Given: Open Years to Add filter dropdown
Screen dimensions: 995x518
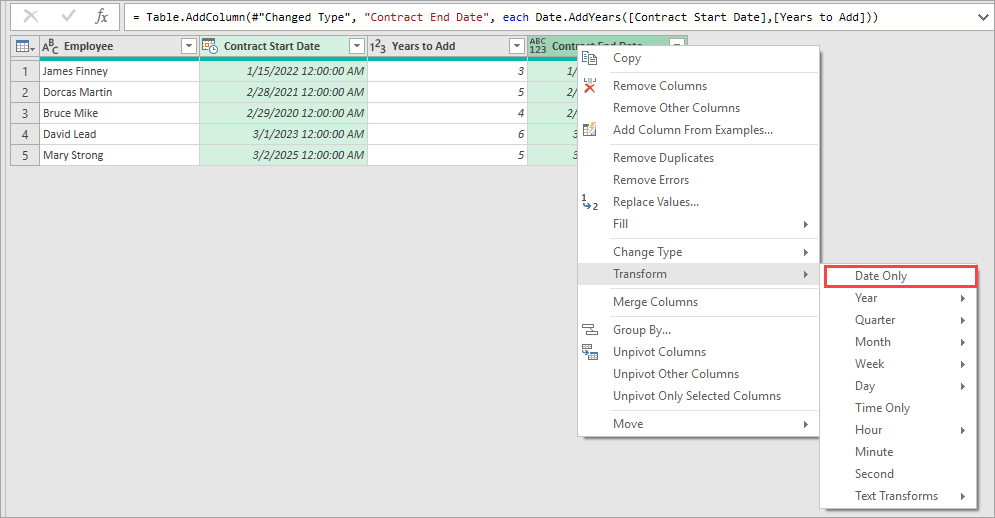Looking at the screenshot, I should click(x=516, y=47).
